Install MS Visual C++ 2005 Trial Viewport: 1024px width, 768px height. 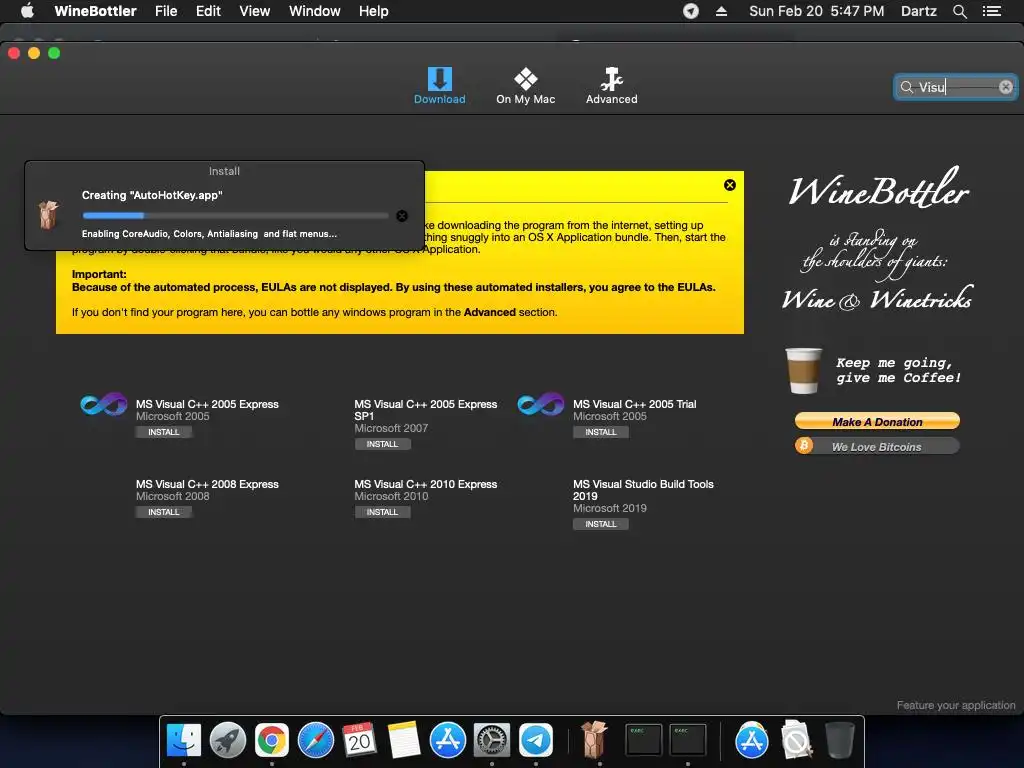coord(601,432)
